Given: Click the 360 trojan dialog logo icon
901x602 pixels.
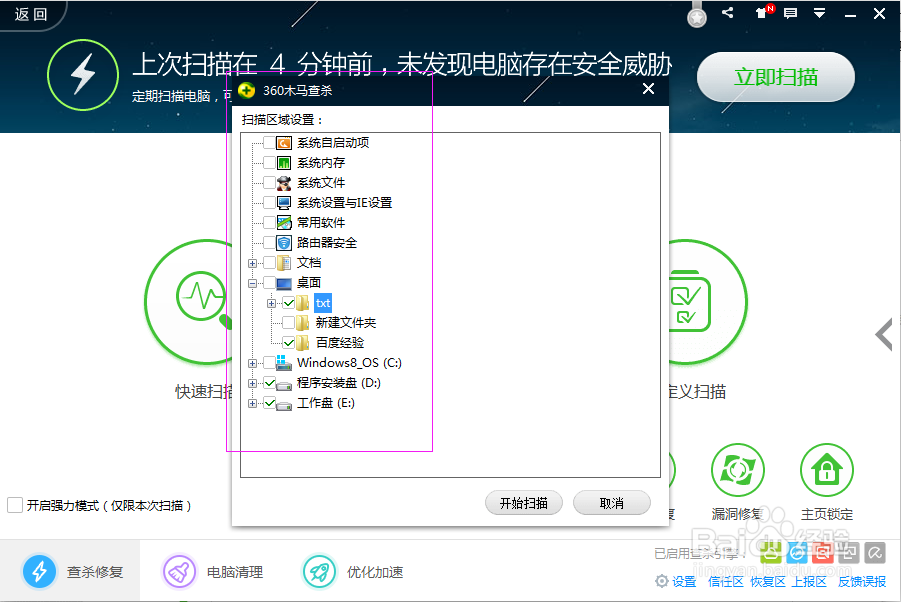Looking at the screenshot, I should pos(247,90).
